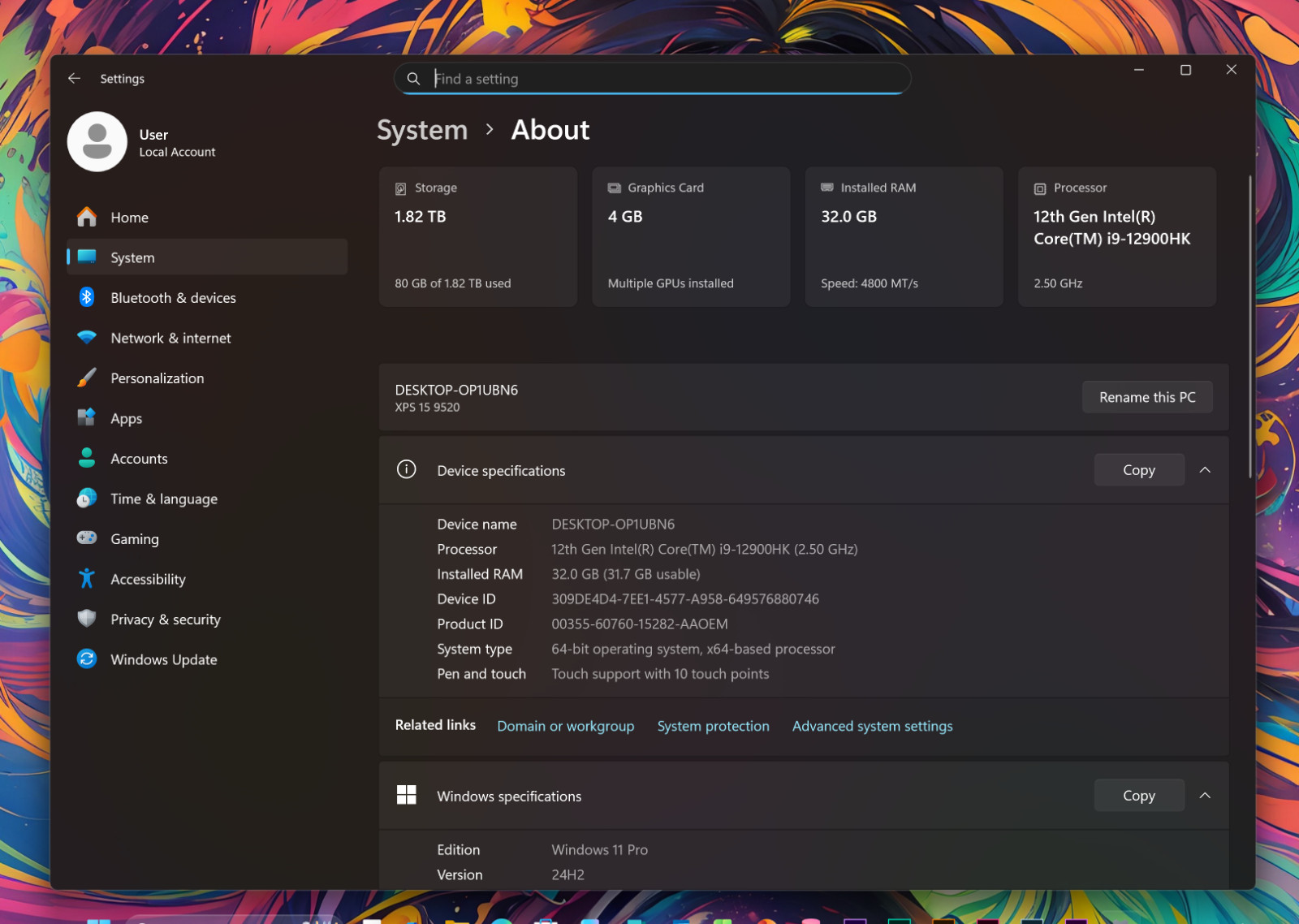The width and height of the screenshot is (1299, 924).
Task: Click the Installed RAM memory icon
Action: [x=827, y=188]
